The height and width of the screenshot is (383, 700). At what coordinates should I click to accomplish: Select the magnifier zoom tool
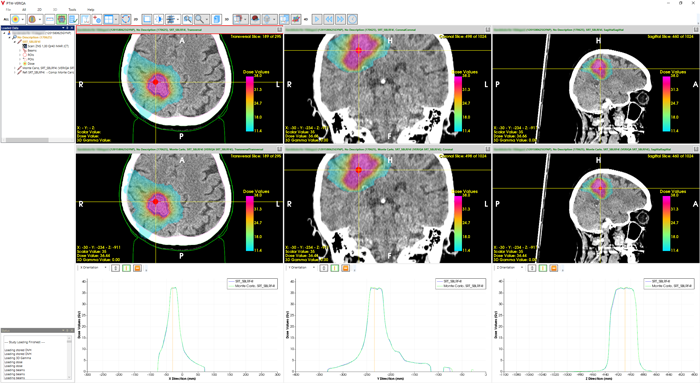tap(199, 19)
